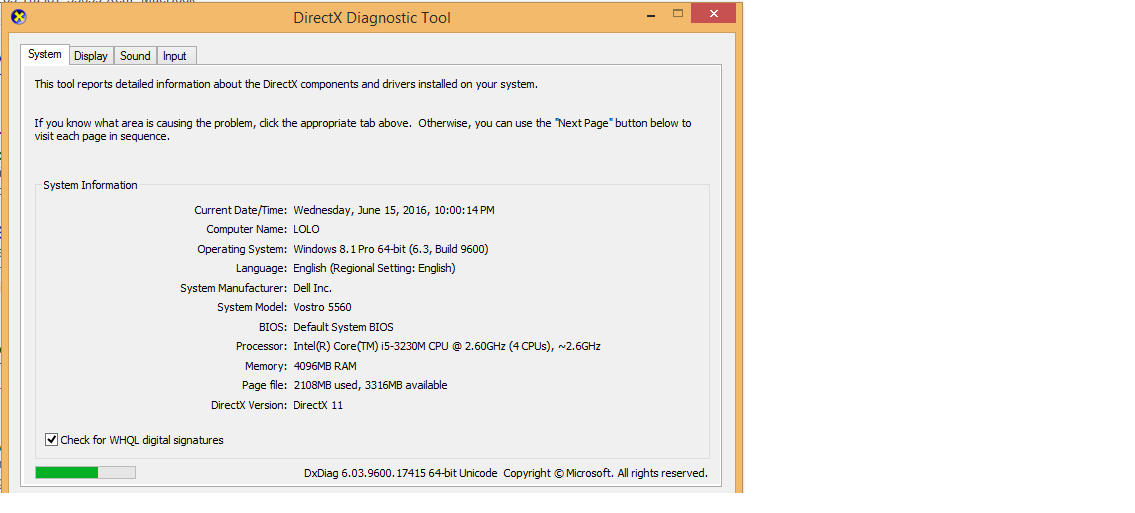Click the DirectX Diagnostic Tool window title
This screenshot has width=1135, height=513.
371,17
